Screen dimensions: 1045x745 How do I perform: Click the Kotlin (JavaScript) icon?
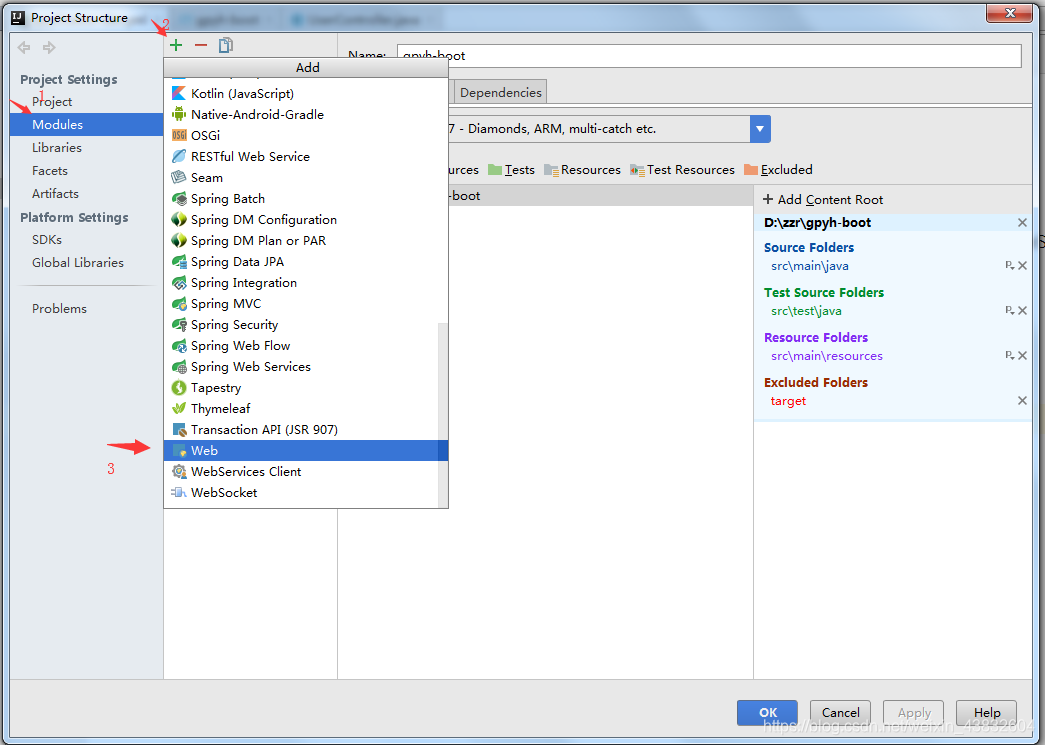click(179, 93)
